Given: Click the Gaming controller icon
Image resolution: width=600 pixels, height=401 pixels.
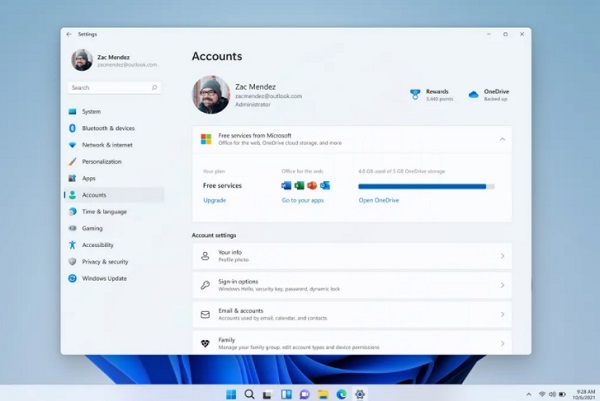Looking at the screenshot, I should click(72, 228).
